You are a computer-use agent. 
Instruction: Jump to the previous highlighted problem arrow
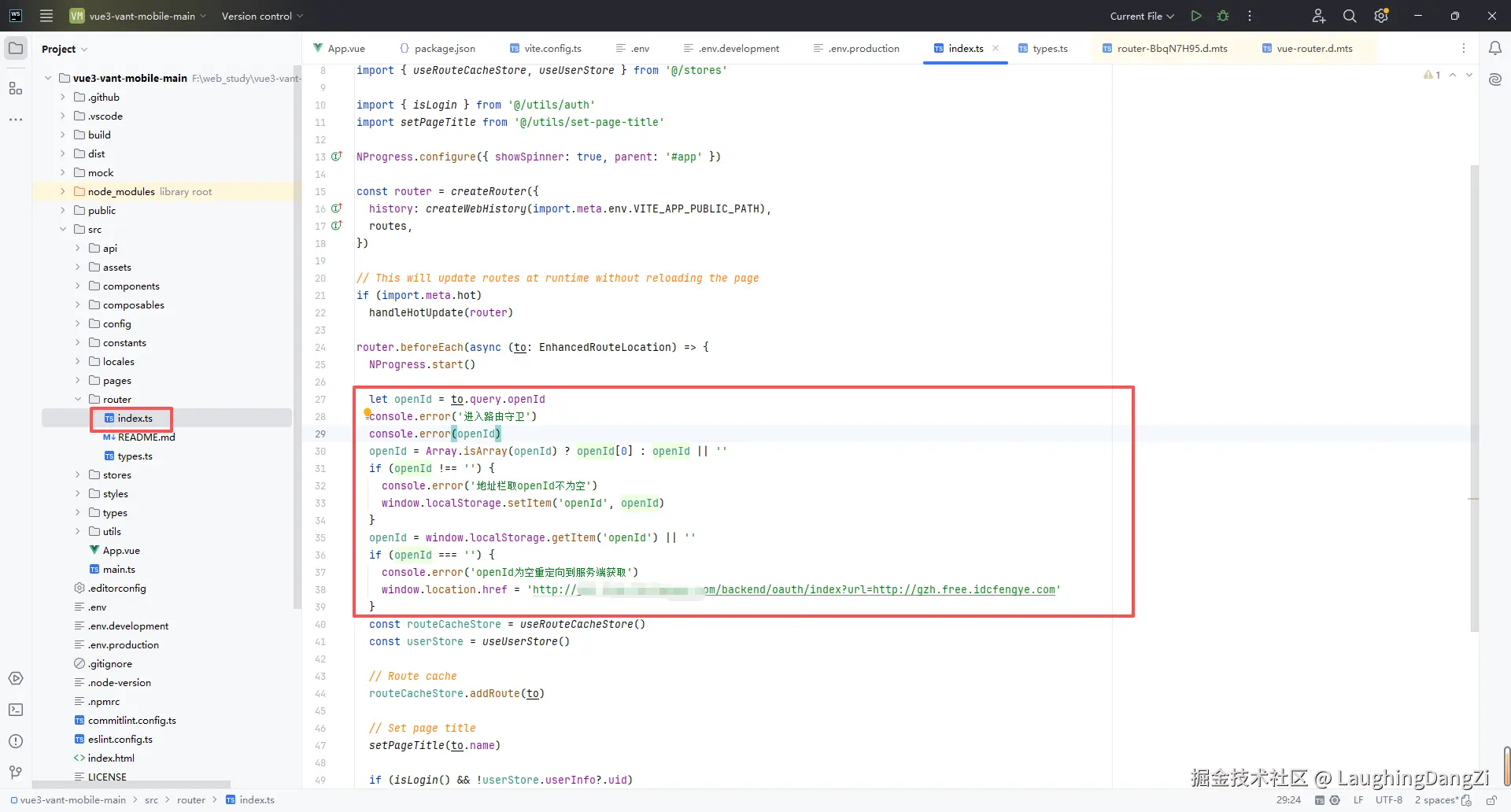pyautogui.click(x=1453, y=75)
